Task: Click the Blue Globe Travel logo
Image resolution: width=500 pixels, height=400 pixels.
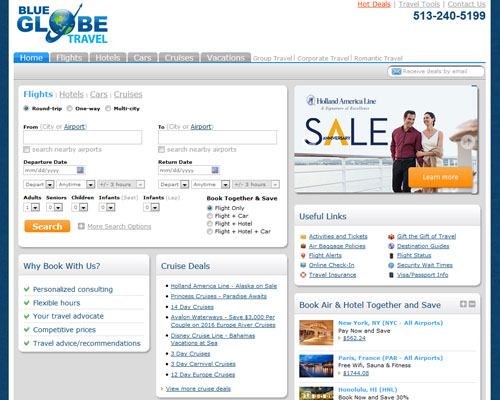Action: (x=62, y=24)
